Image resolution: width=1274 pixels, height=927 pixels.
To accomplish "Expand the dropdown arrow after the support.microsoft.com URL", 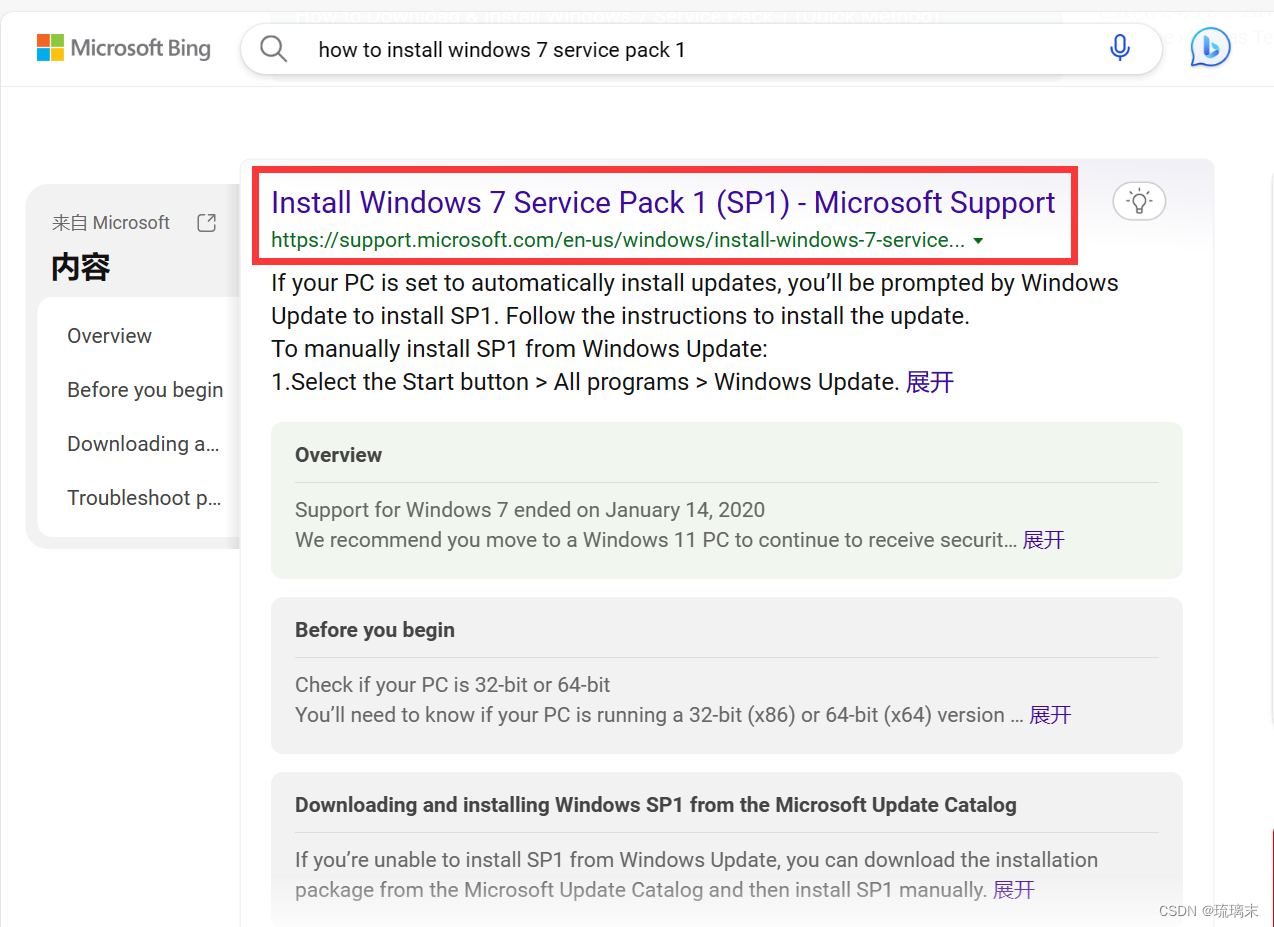I will click(977, 240).
